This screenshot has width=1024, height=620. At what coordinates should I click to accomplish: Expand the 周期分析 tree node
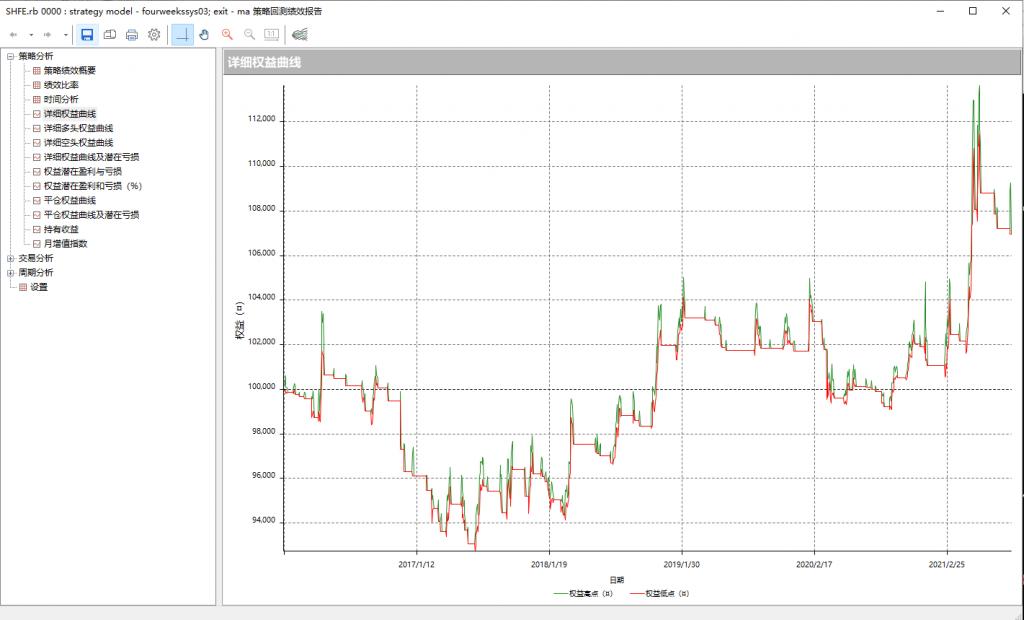tap(10, 272)
